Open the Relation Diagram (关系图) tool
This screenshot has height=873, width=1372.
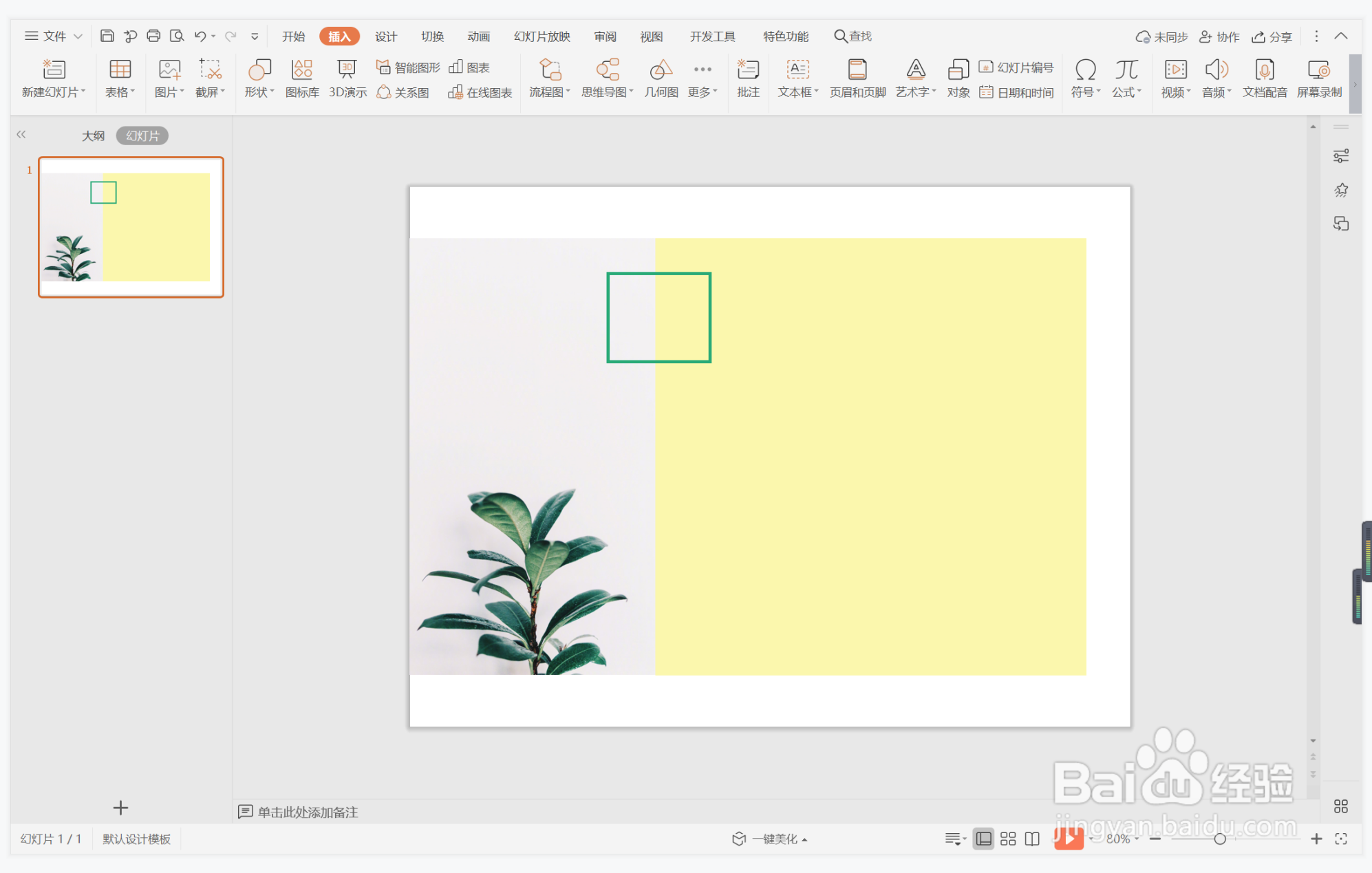[403, 92]
